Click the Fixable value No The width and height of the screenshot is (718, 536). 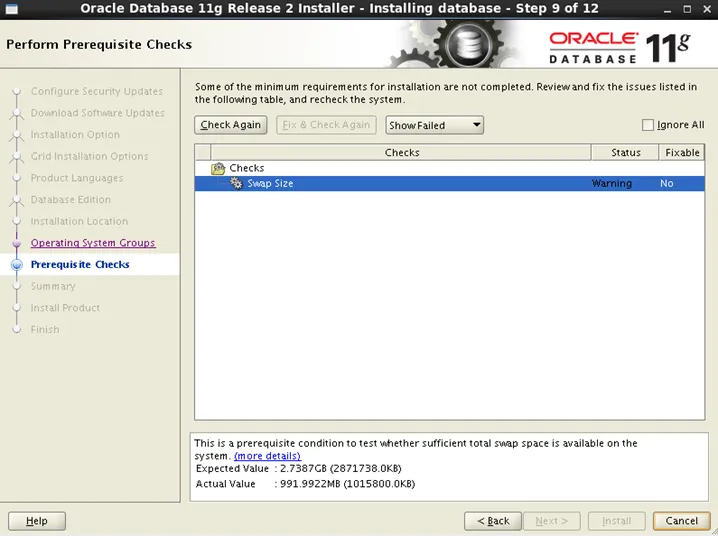[x=667, y=184]
